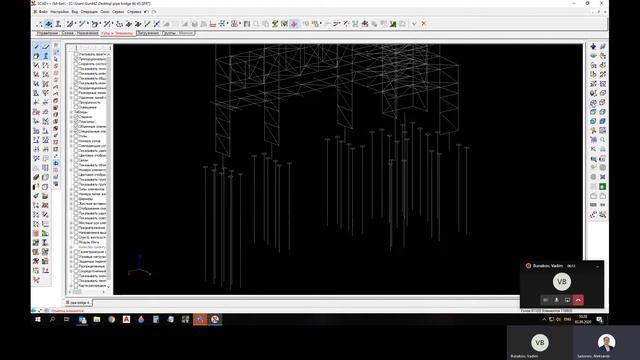Screen dimensions: 640x360
Task: Open the Операции menu
Action: coord(89,12)
